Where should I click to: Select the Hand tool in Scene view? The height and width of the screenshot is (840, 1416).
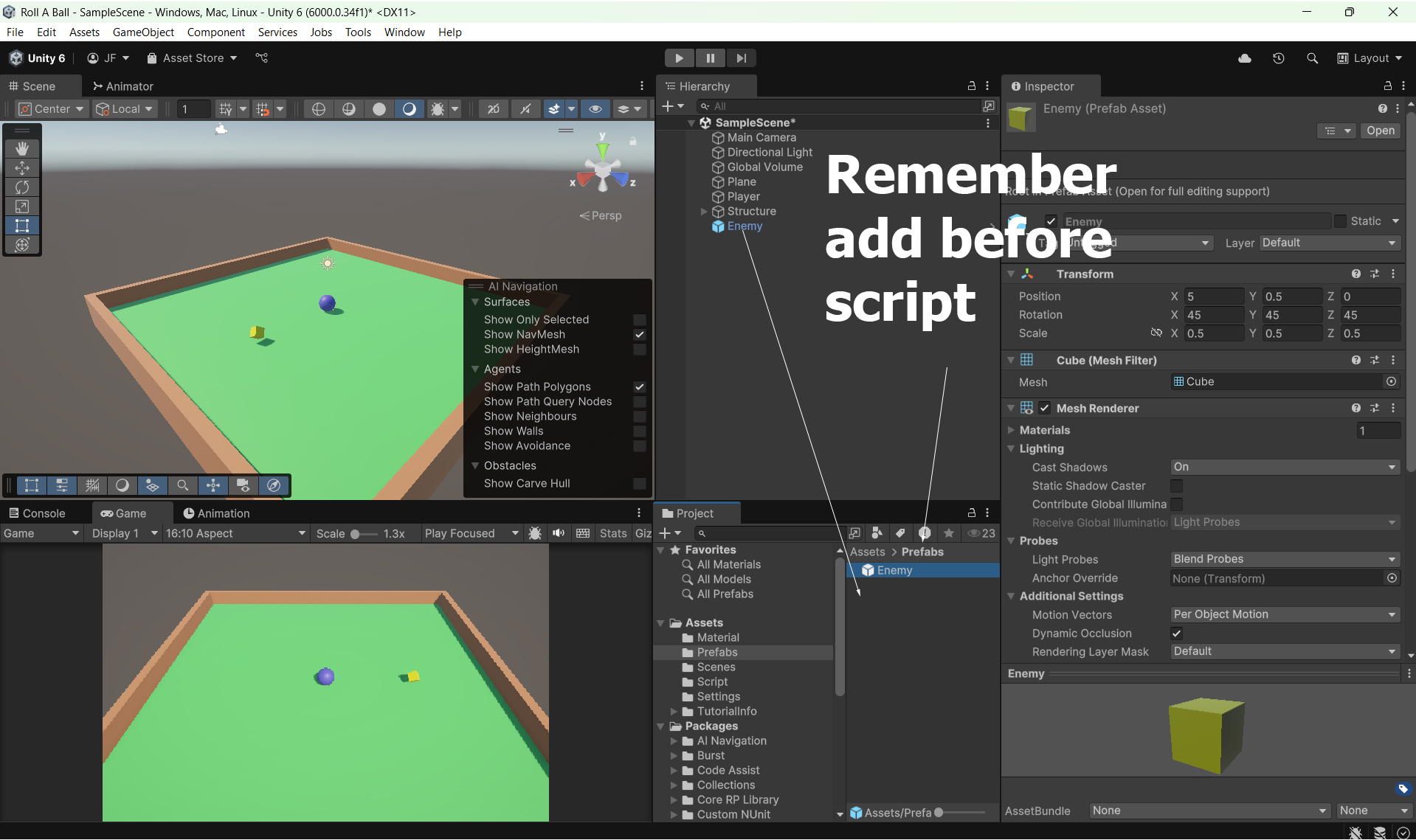22,148
